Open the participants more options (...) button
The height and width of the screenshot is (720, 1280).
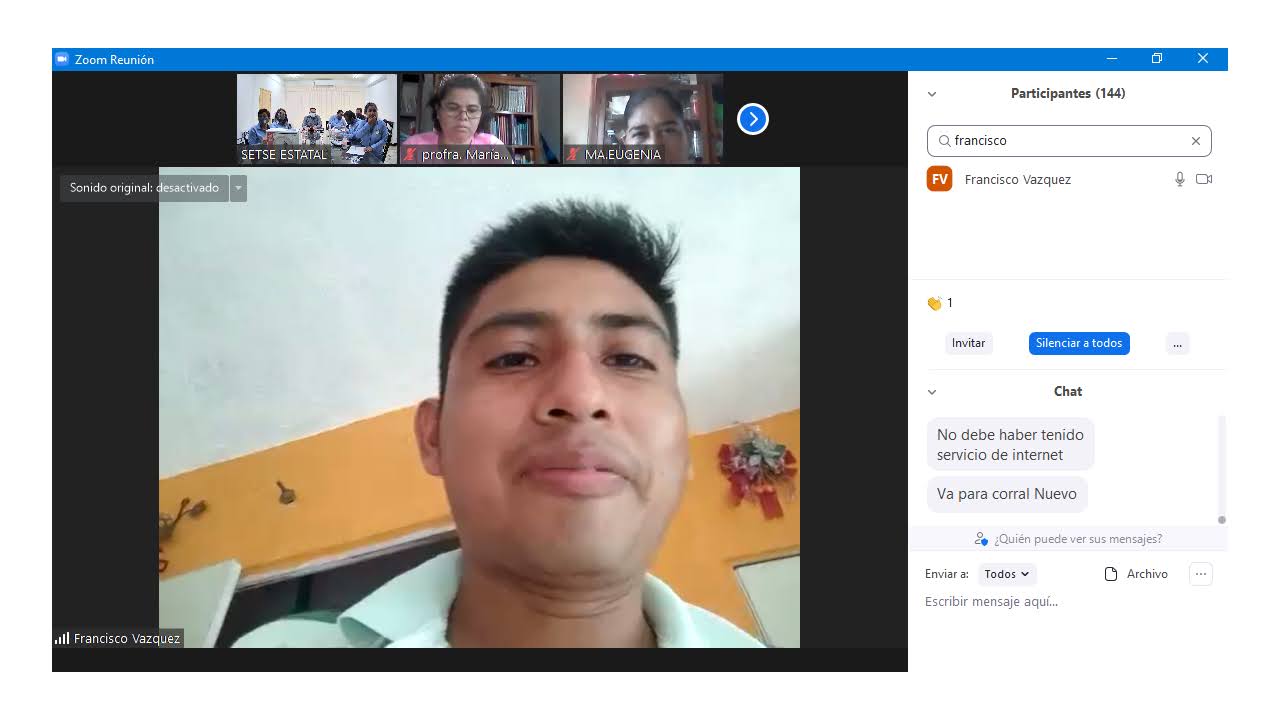coord(1177,343)
